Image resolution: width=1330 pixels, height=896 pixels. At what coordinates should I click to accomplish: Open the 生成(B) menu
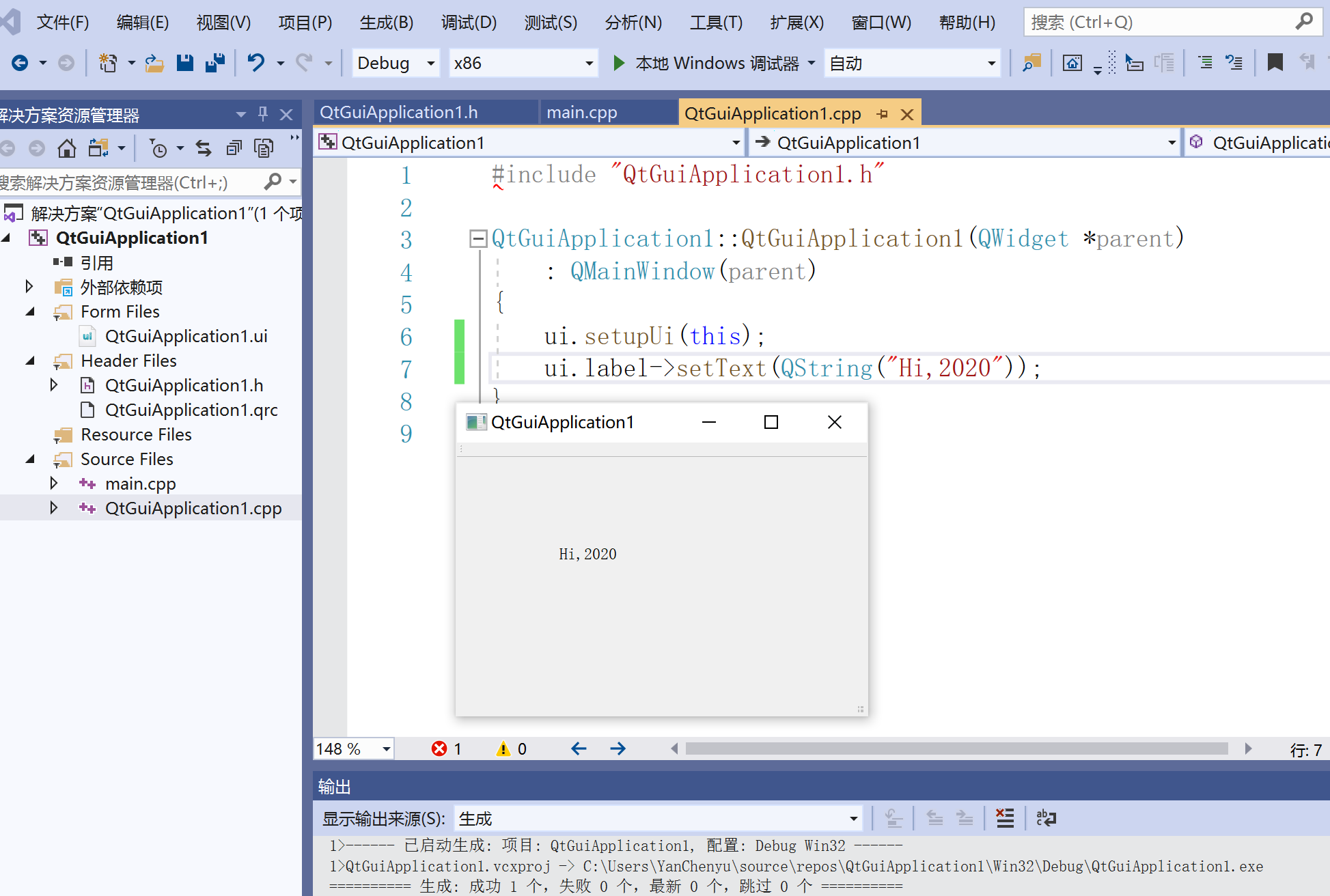[x=387, y=23]
